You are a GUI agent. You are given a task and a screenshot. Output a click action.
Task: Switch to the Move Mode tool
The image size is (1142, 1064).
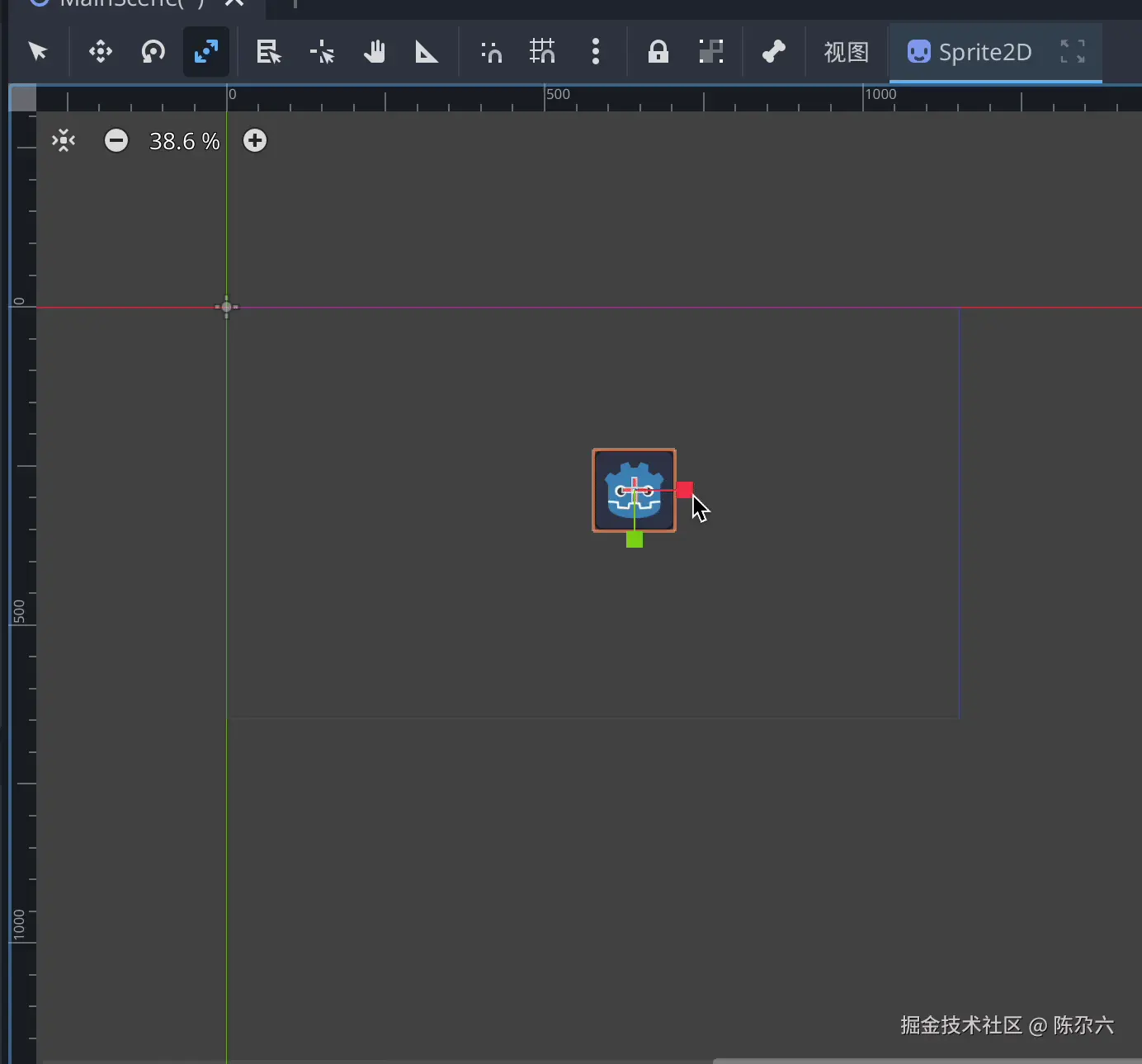(101, 52)
